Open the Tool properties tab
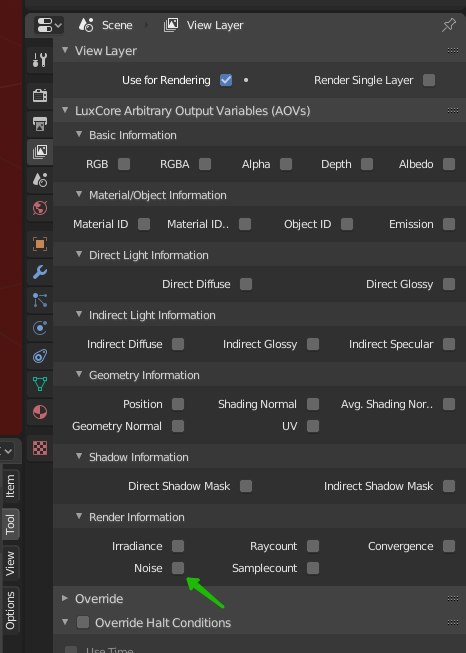Viewport: 466px width, 653px height. 40,60
